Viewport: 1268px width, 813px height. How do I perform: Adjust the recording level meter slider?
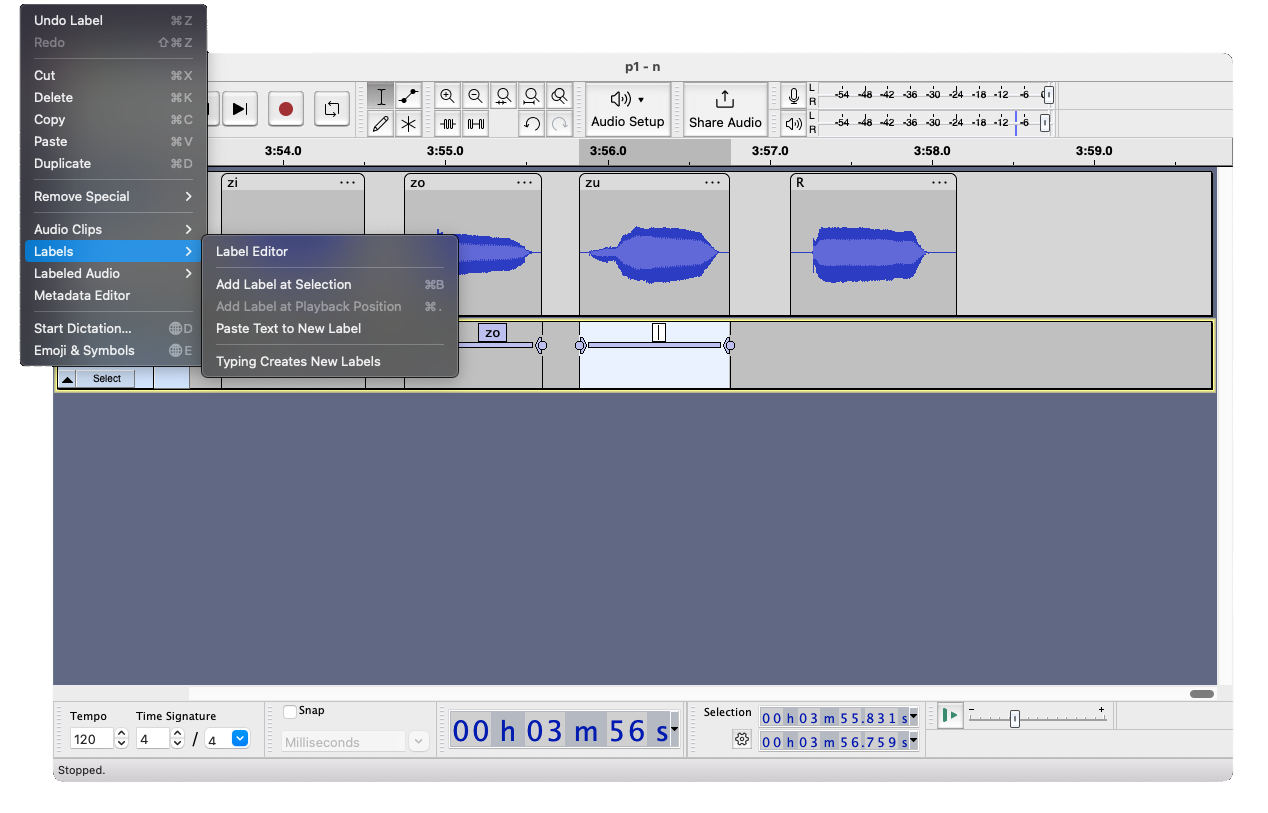click(x=1047, y=96)
